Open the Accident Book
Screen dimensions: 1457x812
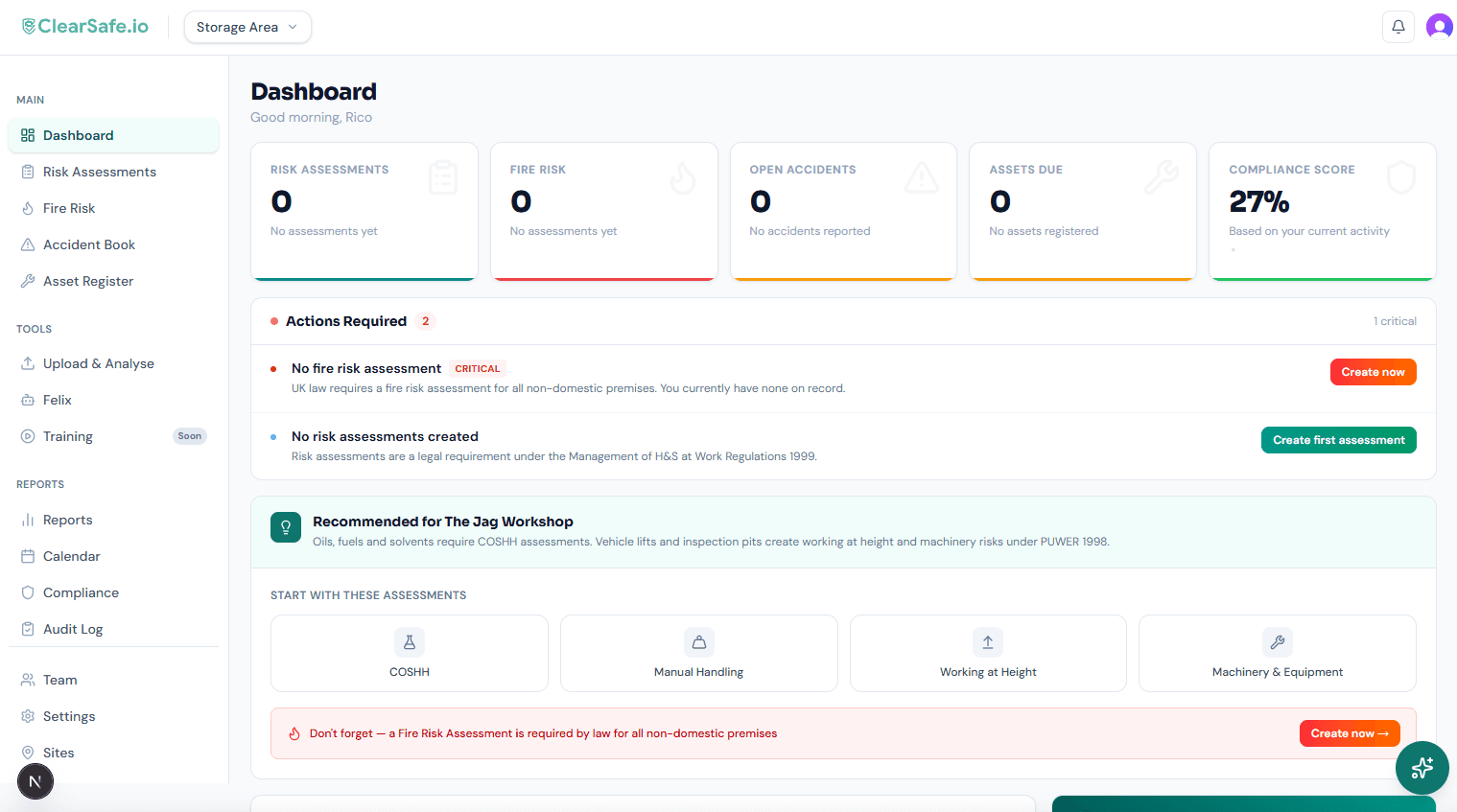click(x=87, y=244)
